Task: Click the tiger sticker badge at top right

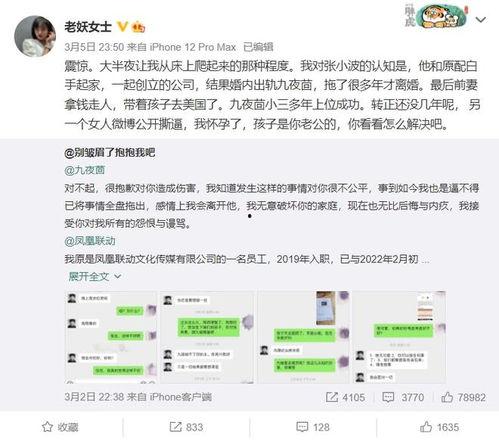Action: tap(436, 16)
